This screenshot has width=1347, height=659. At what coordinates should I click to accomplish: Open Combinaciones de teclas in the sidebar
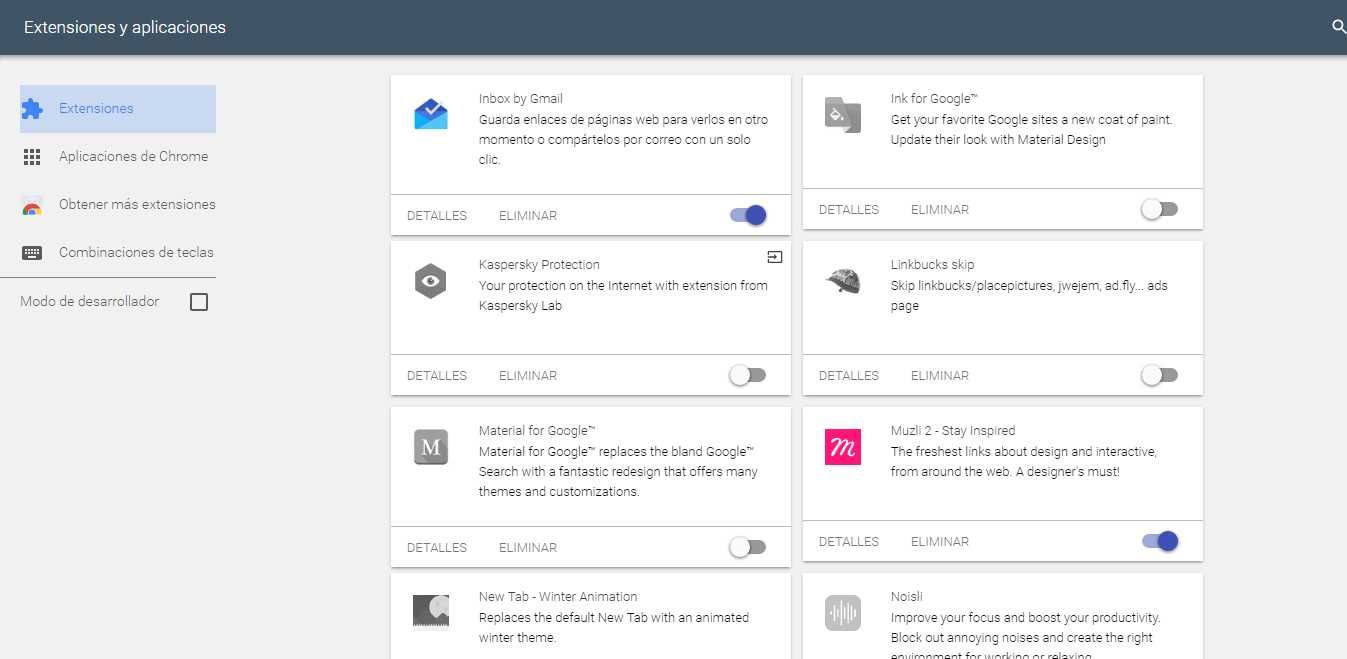tap(118, 253)
